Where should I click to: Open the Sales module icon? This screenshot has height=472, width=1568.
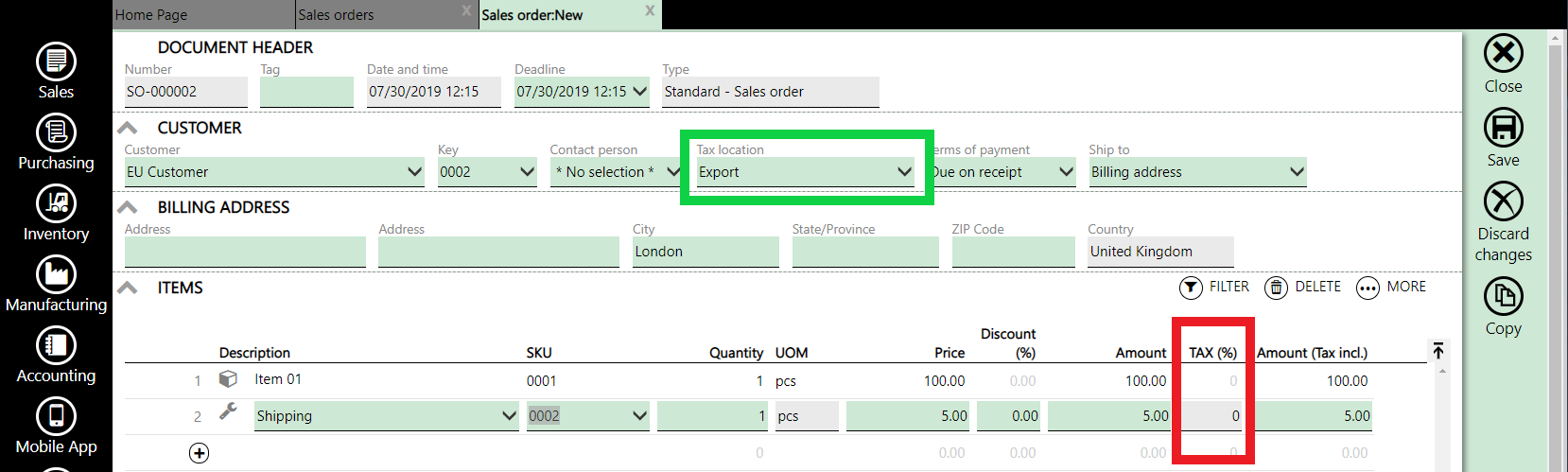56,62
